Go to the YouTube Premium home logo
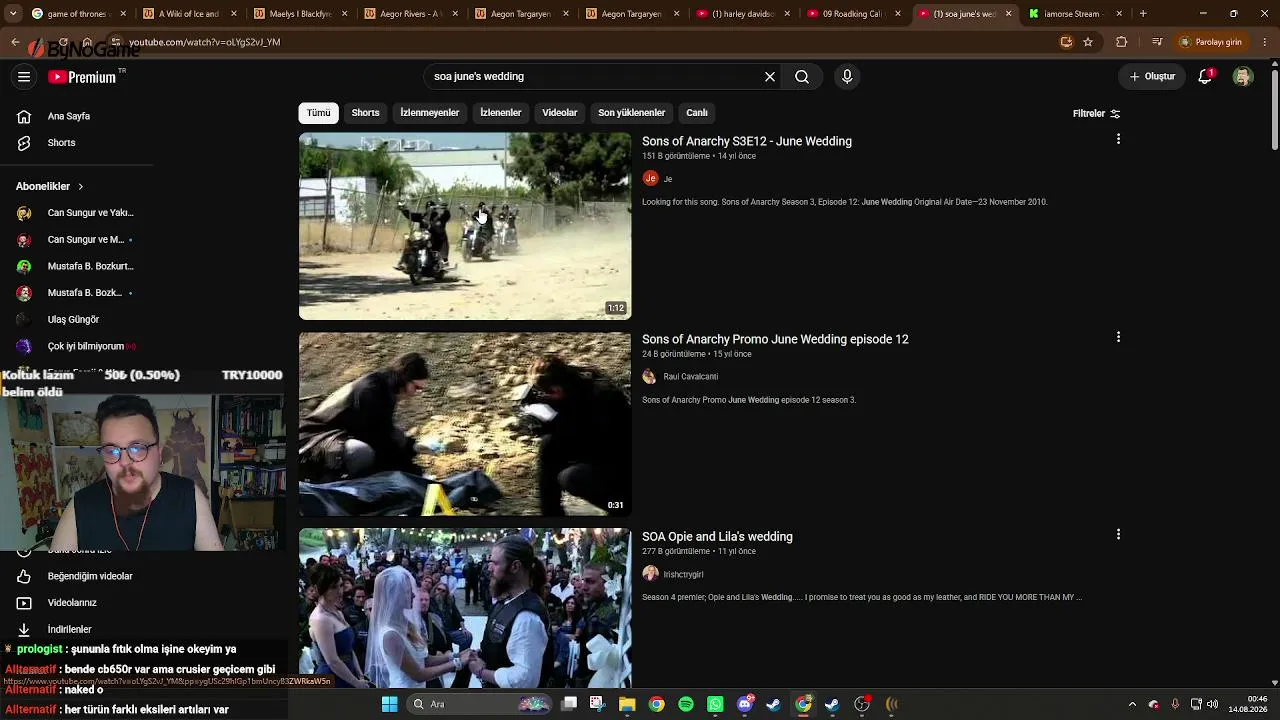 82,77
